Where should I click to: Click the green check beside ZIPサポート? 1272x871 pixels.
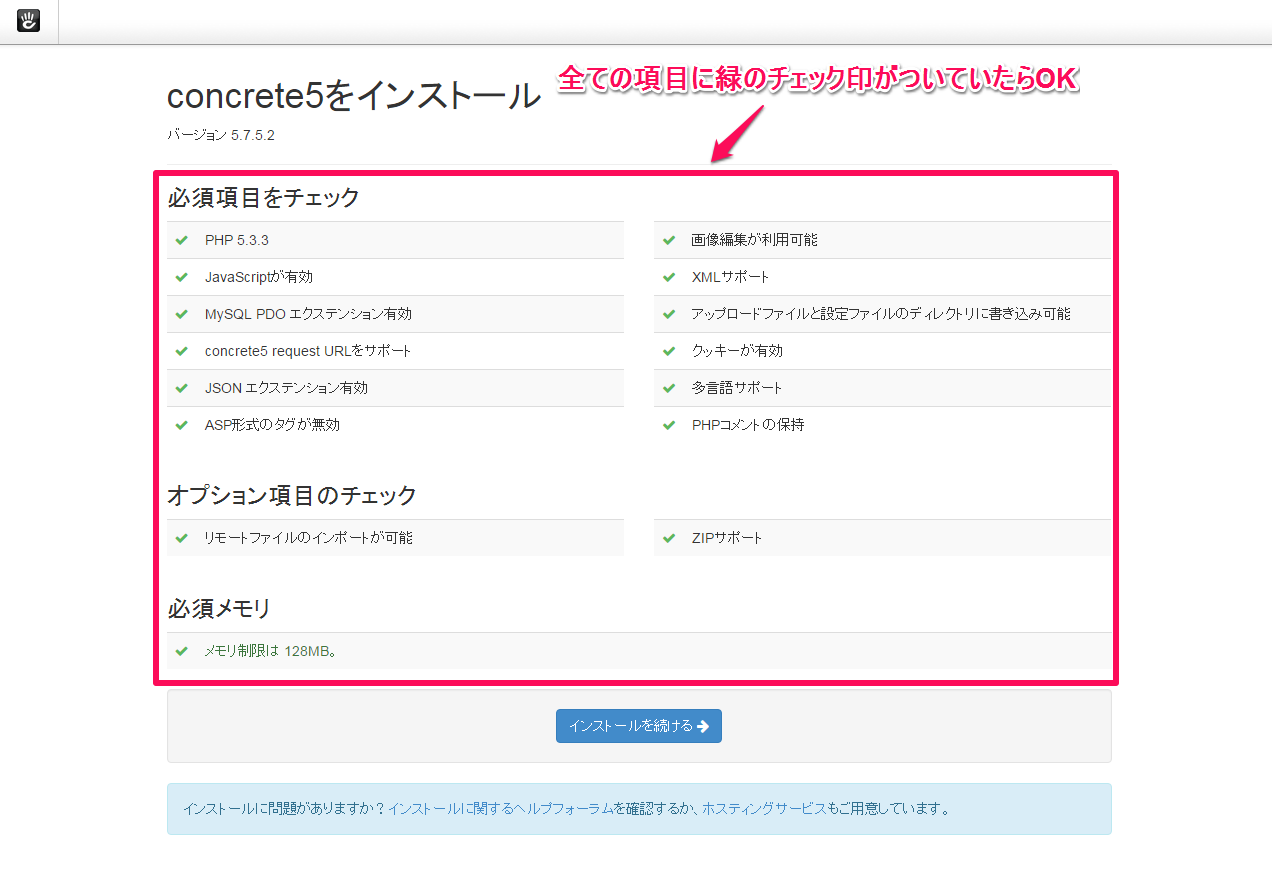[x=669, y=538]
